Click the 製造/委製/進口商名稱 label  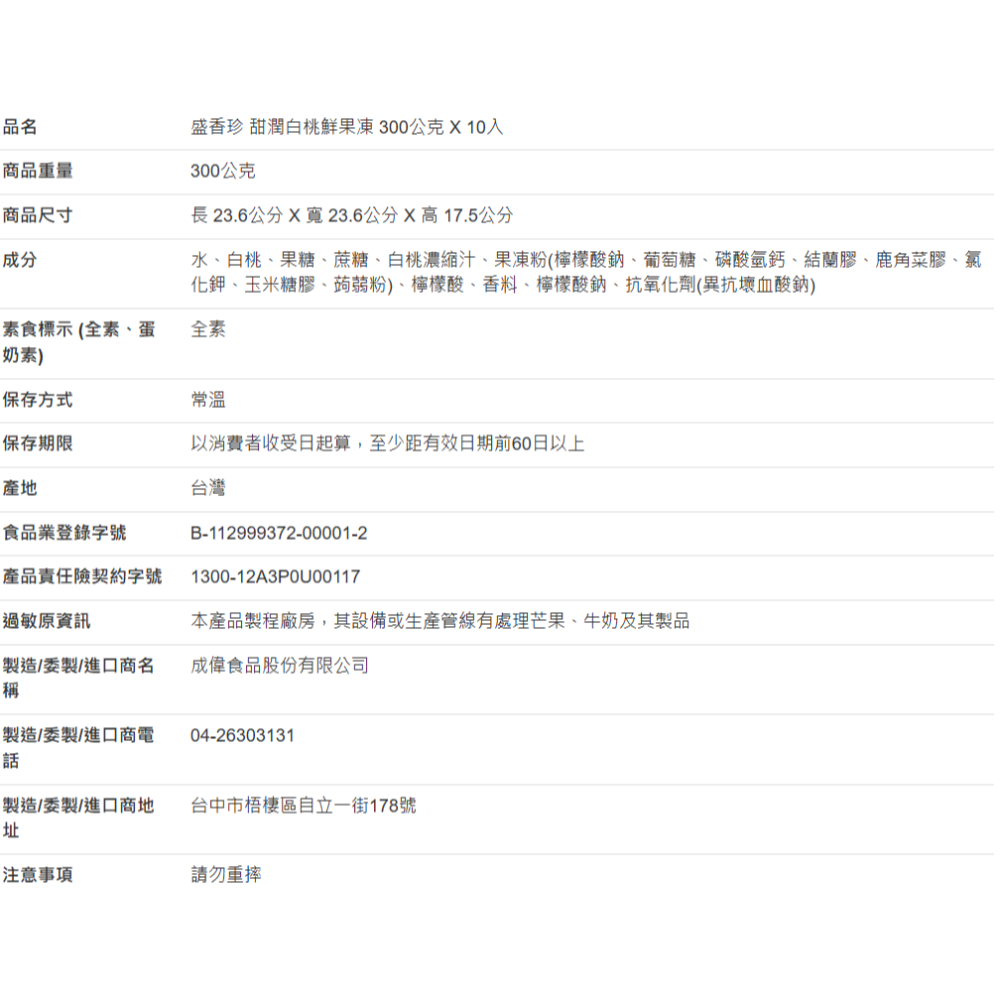pyautogui.click(x=78, y=678)
